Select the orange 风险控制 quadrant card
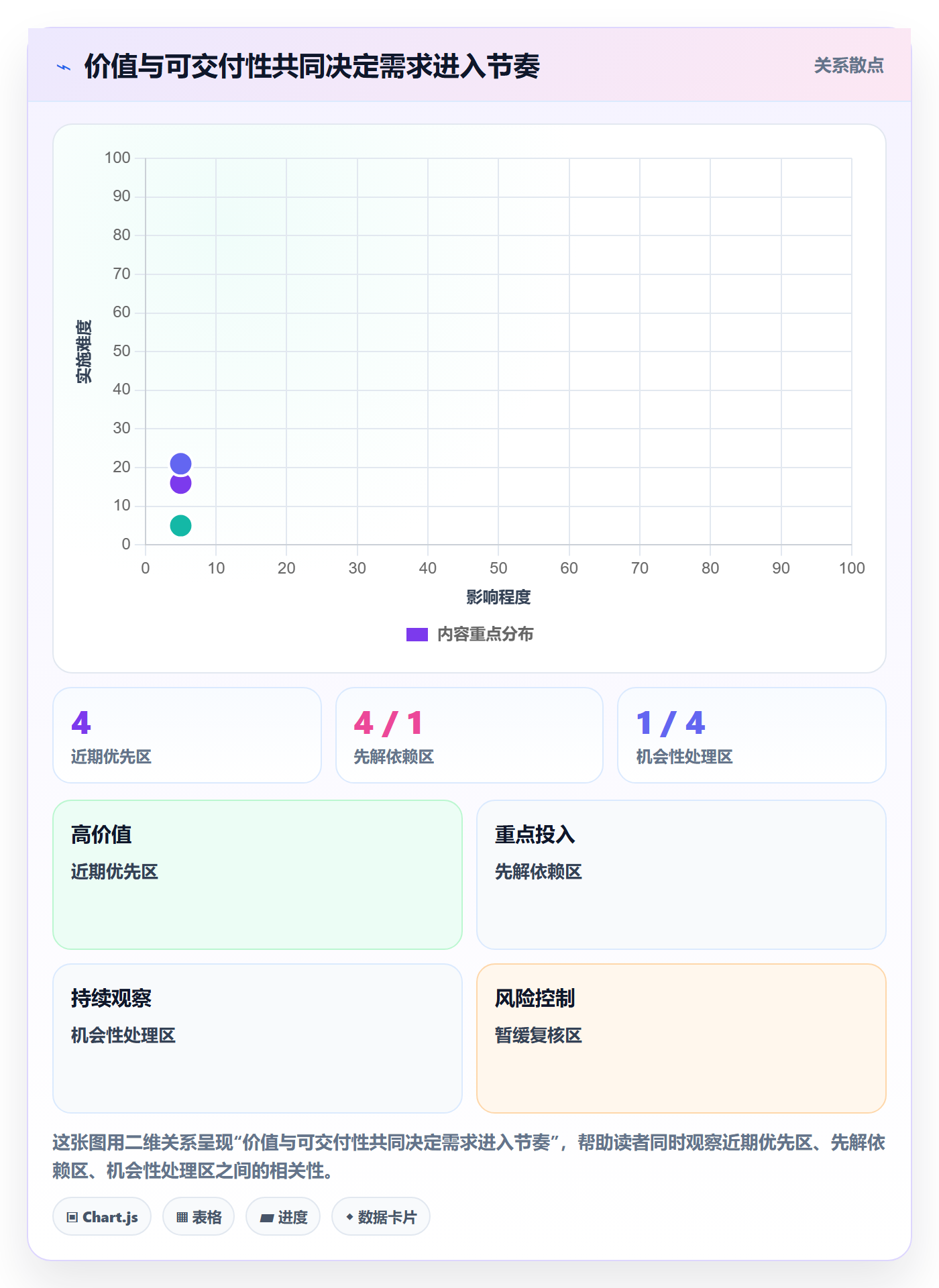Viewport: 939px width, 1288px height. tap(681, 1038)
